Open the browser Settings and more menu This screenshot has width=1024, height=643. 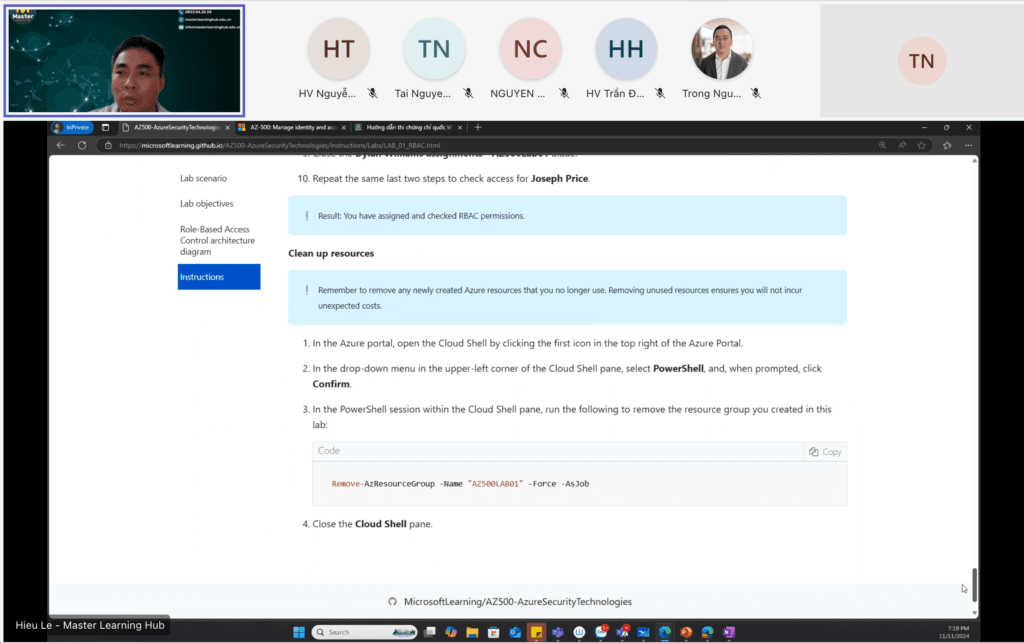pos(968,146)
